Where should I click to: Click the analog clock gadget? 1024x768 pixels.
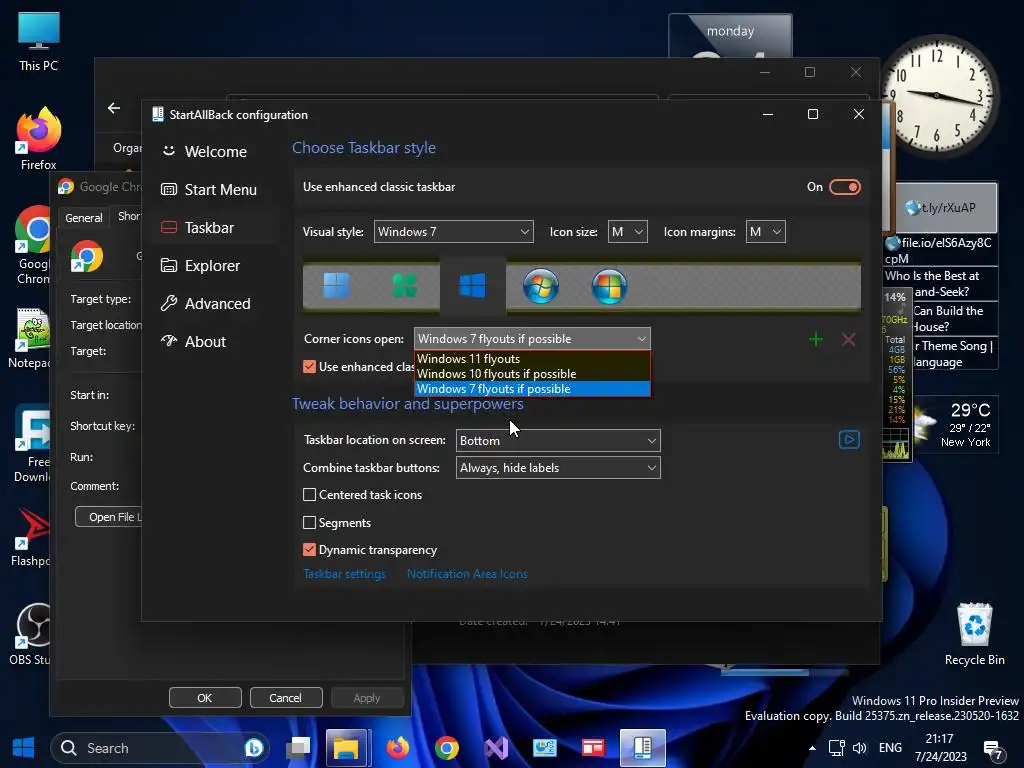pyautogui.click(x=936, y=95)
